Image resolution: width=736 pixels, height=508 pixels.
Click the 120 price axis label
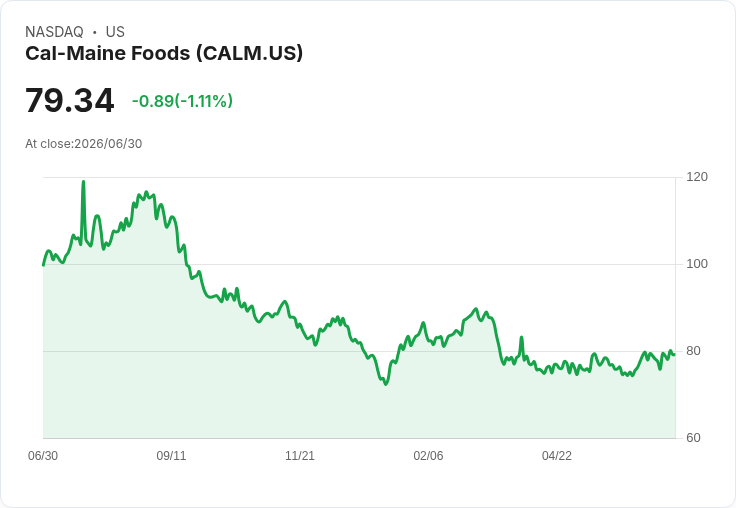[697, 177]
